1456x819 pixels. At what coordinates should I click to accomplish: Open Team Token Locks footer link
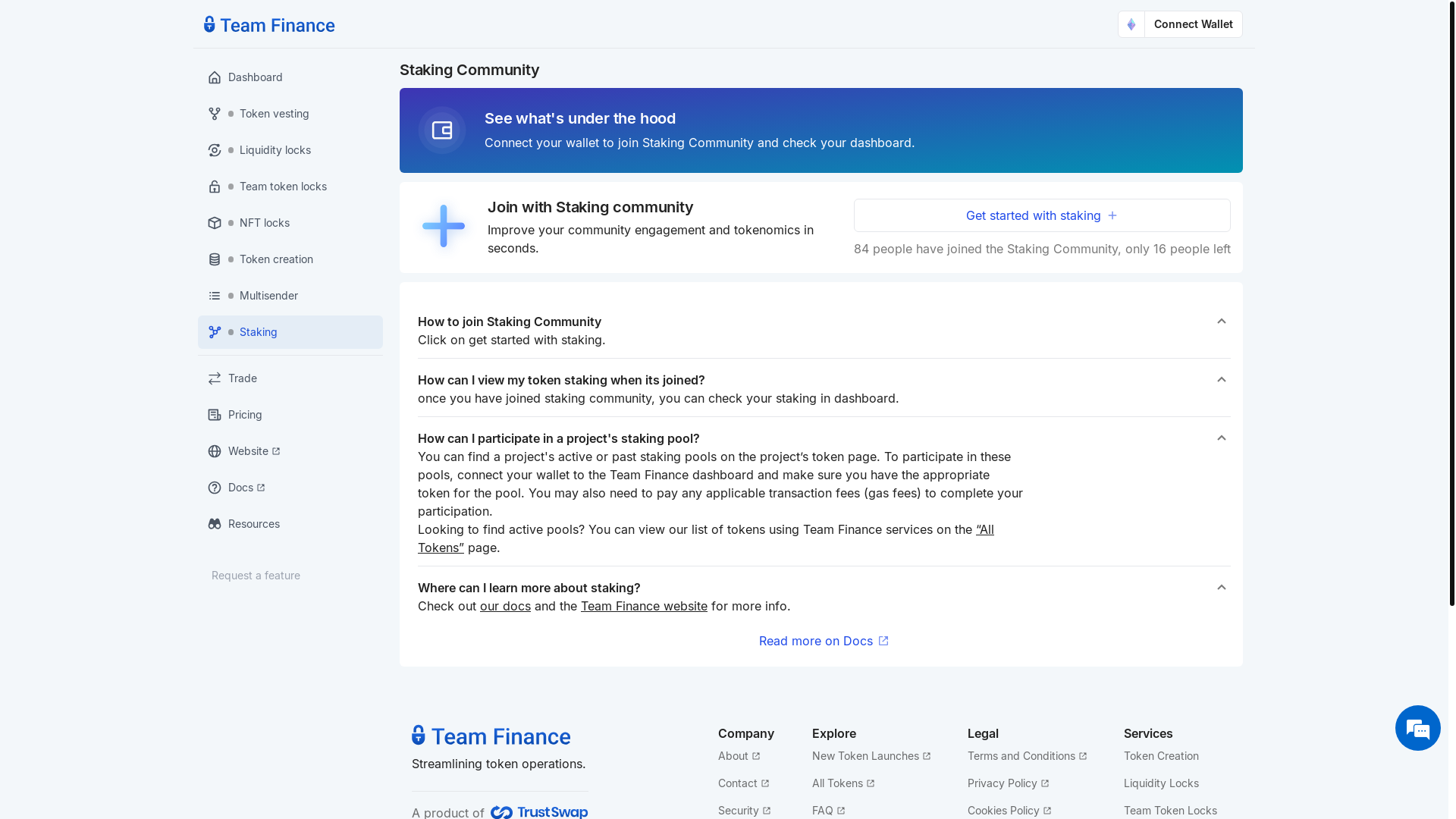(1170, 811)
